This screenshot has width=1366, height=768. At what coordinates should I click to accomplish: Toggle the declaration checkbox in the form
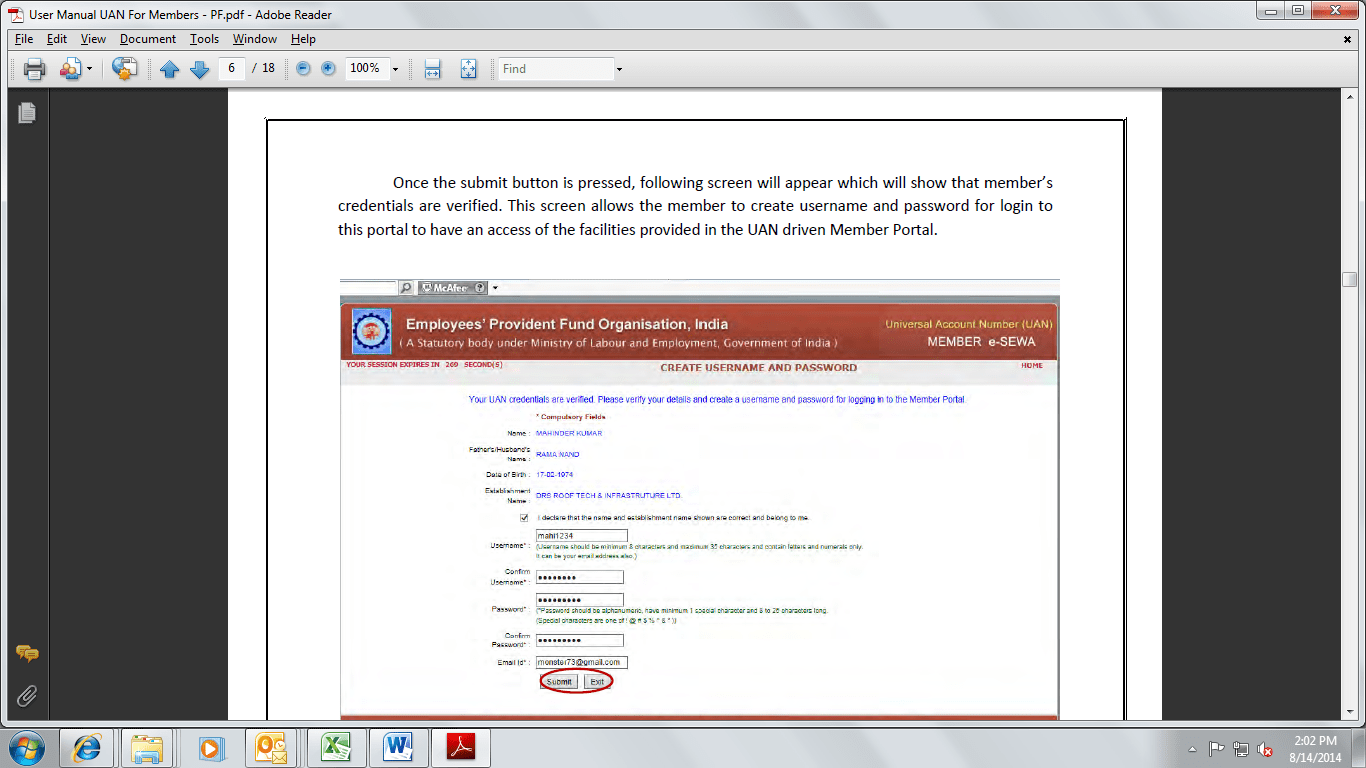[524, 518]
